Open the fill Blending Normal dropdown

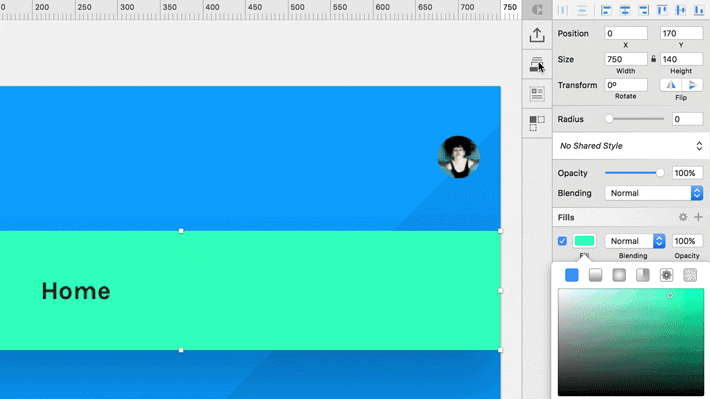point(635,241)
